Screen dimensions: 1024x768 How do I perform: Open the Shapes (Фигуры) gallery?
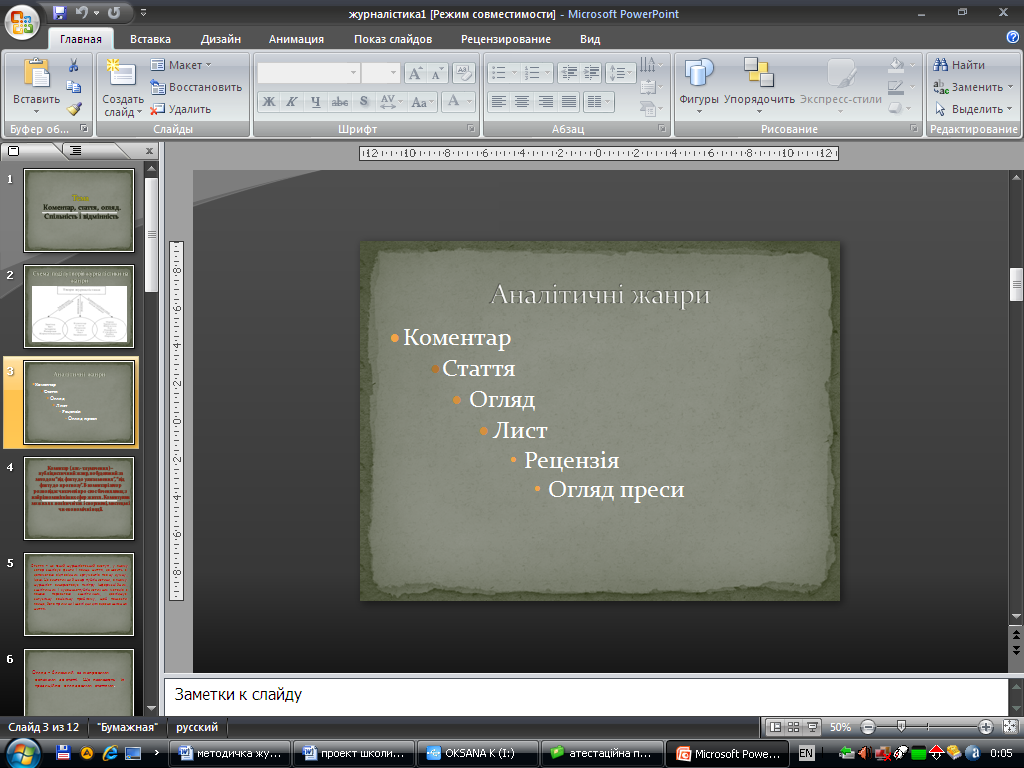tap(699, 73)
